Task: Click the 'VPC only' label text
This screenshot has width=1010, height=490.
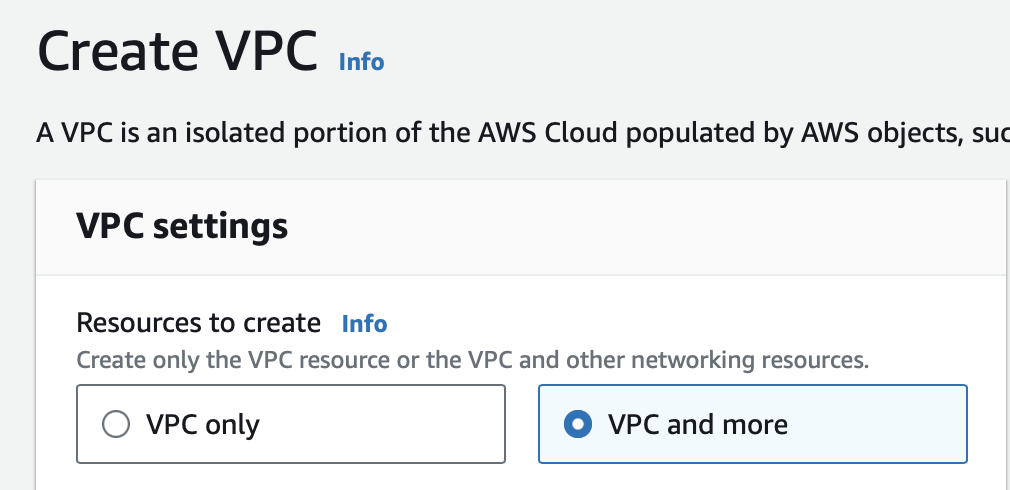Action: tap(203, 425)
